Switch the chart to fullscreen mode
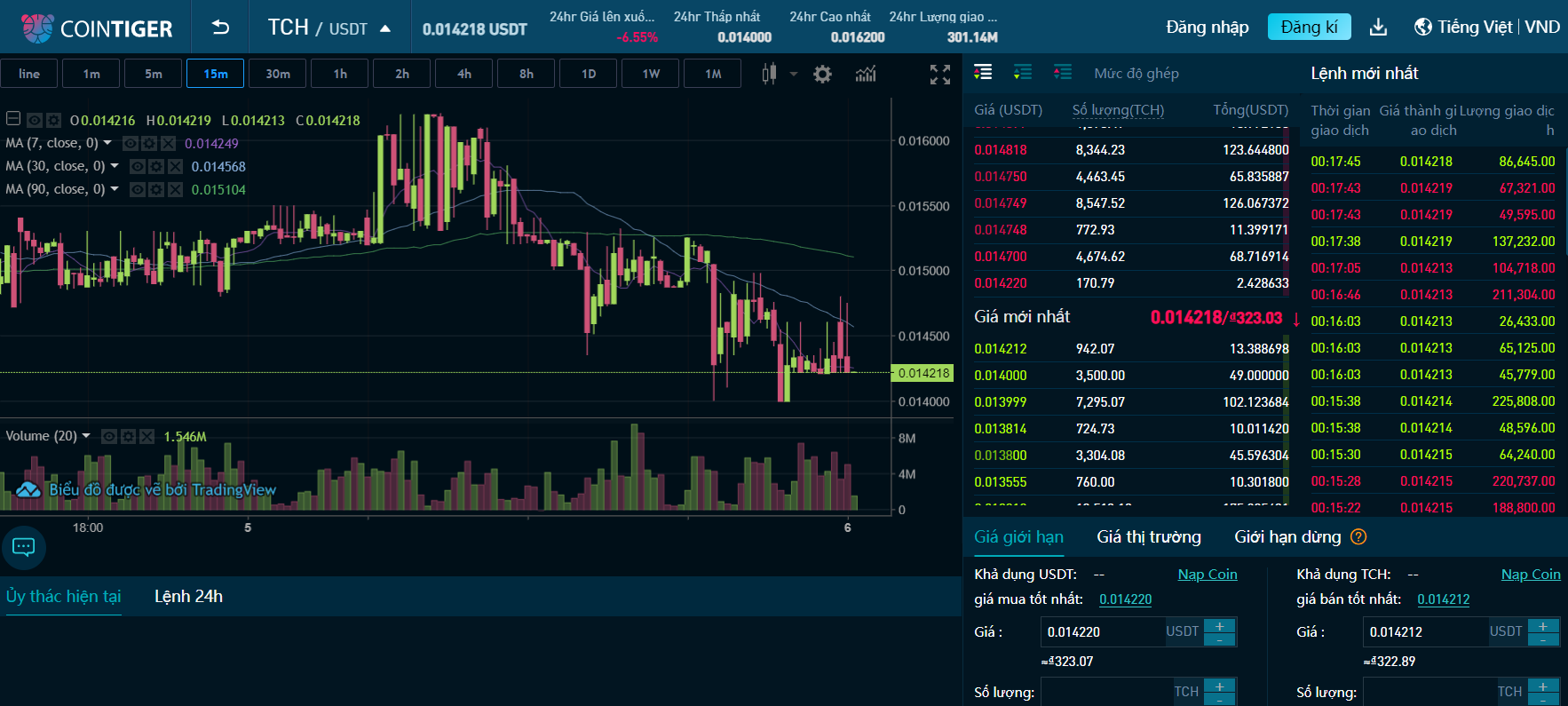Screen dimensions: 1568x706 [940, 75]
